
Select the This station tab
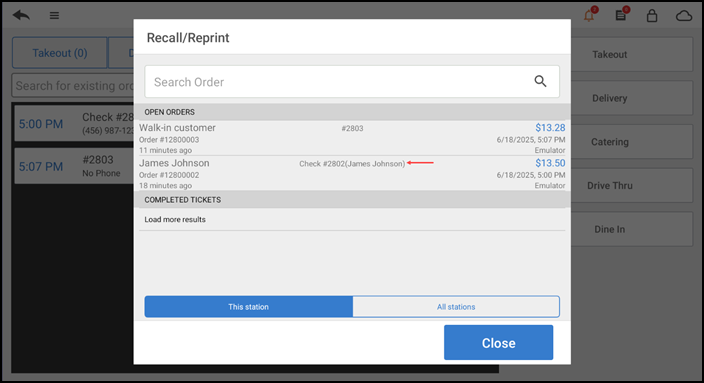(x=248, y=307)
